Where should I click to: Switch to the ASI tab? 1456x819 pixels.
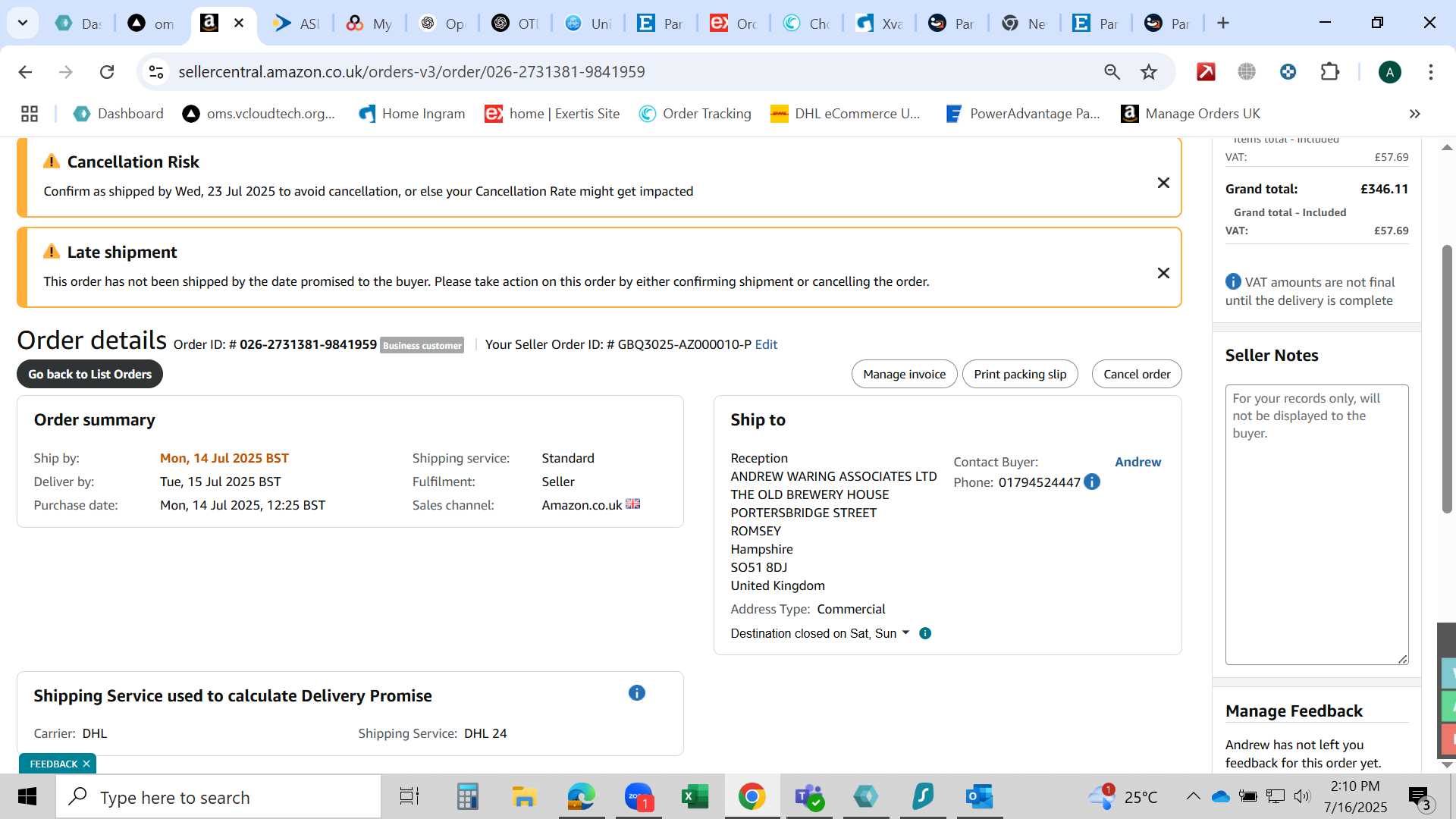click(297, 24)
